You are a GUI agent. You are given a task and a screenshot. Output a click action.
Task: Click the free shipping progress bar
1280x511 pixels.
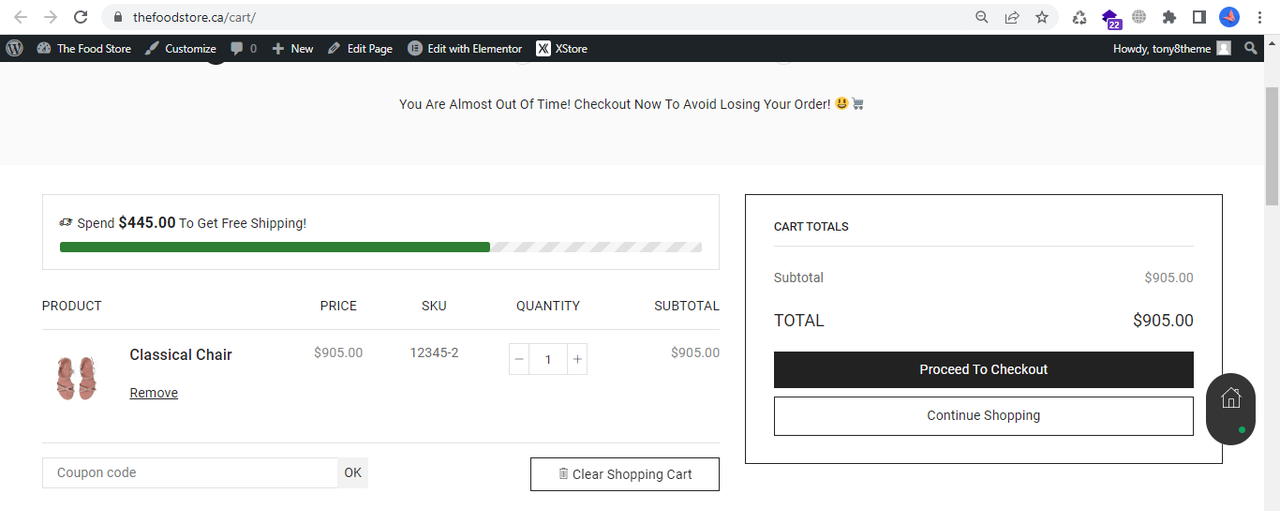[x=380, y=247]
